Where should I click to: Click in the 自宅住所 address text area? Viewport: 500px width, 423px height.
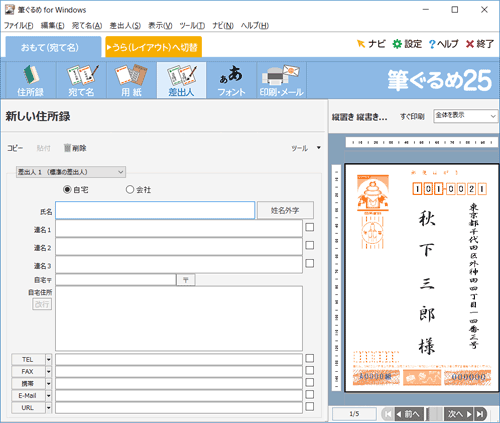[x=179, y=318]
